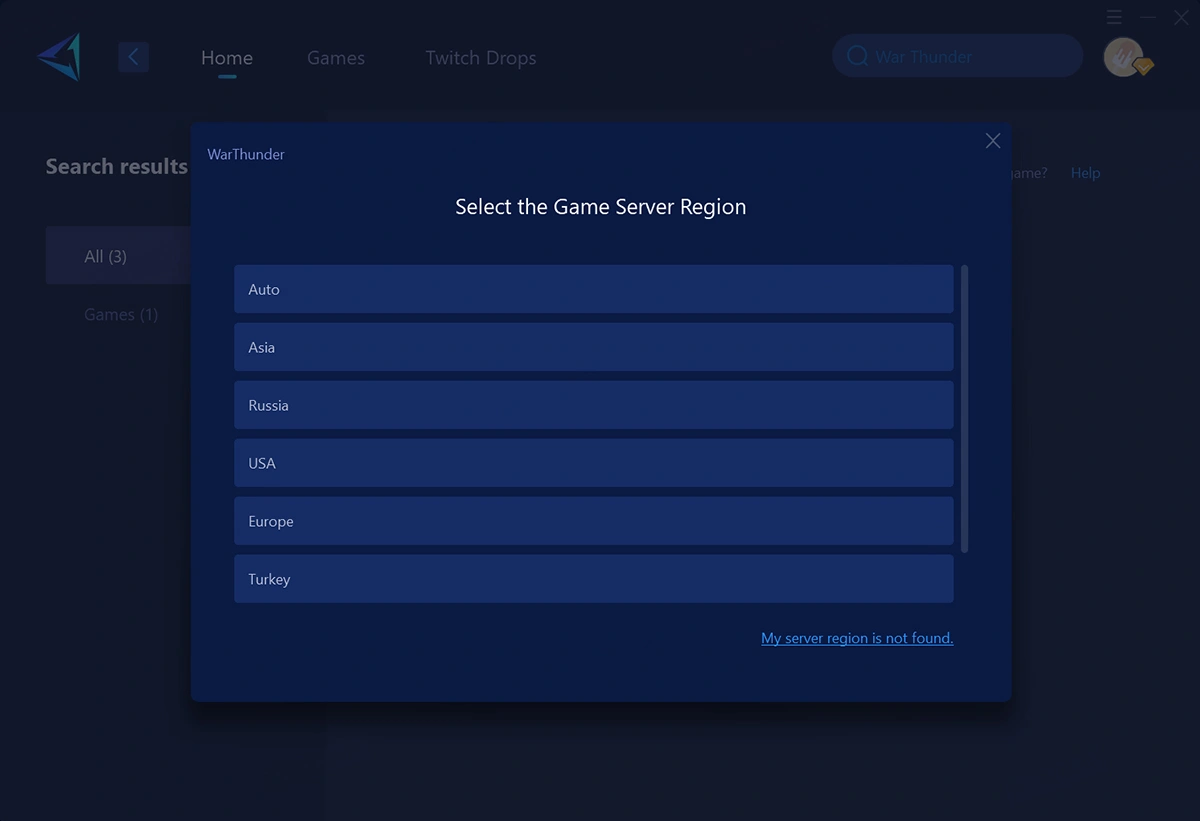Minimize the application window

1148,18
